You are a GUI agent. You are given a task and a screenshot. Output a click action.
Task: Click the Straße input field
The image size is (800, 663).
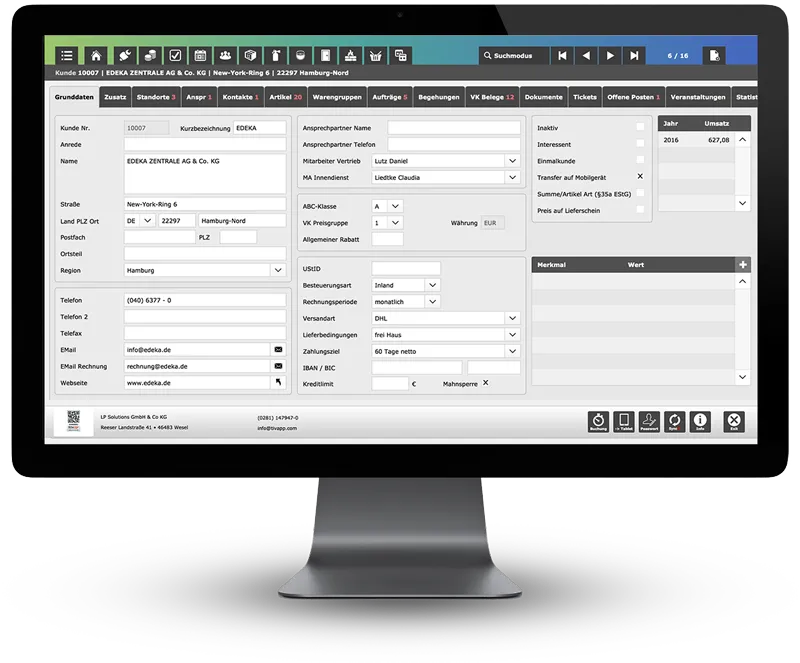(x=205, y=204)
